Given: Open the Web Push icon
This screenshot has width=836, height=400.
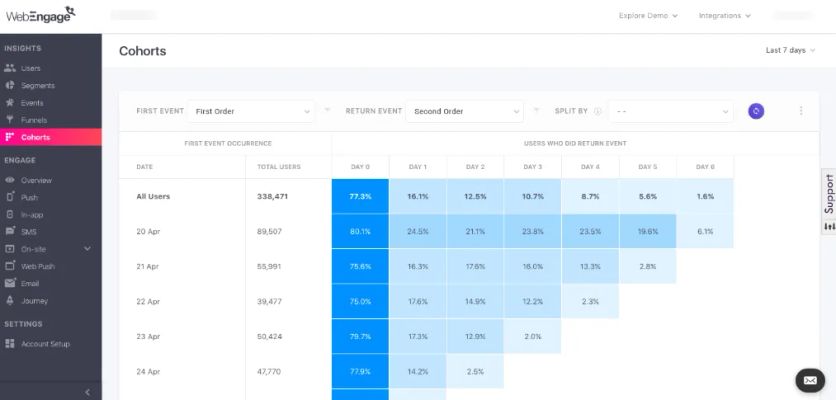Looking at the screenshot, I should (10, 266).
